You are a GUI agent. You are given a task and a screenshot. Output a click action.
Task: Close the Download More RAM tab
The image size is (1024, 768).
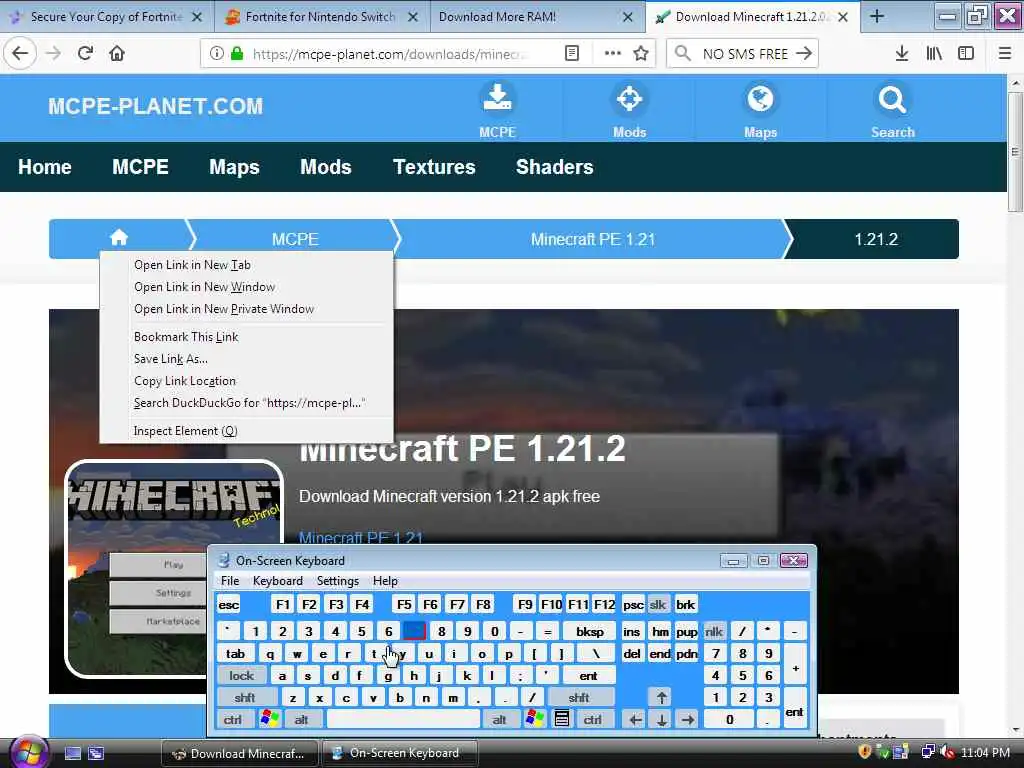tap(628, 17)
